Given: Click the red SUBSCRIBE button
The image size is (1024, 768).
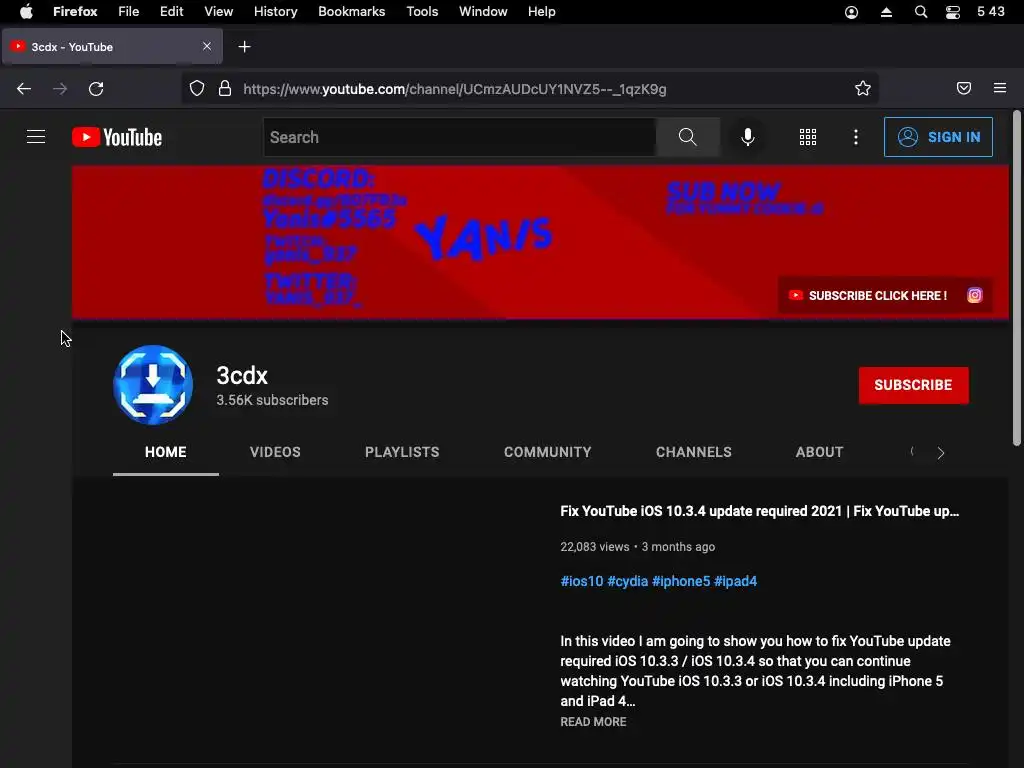Looking at the screenshot, I should click(914, 385).
